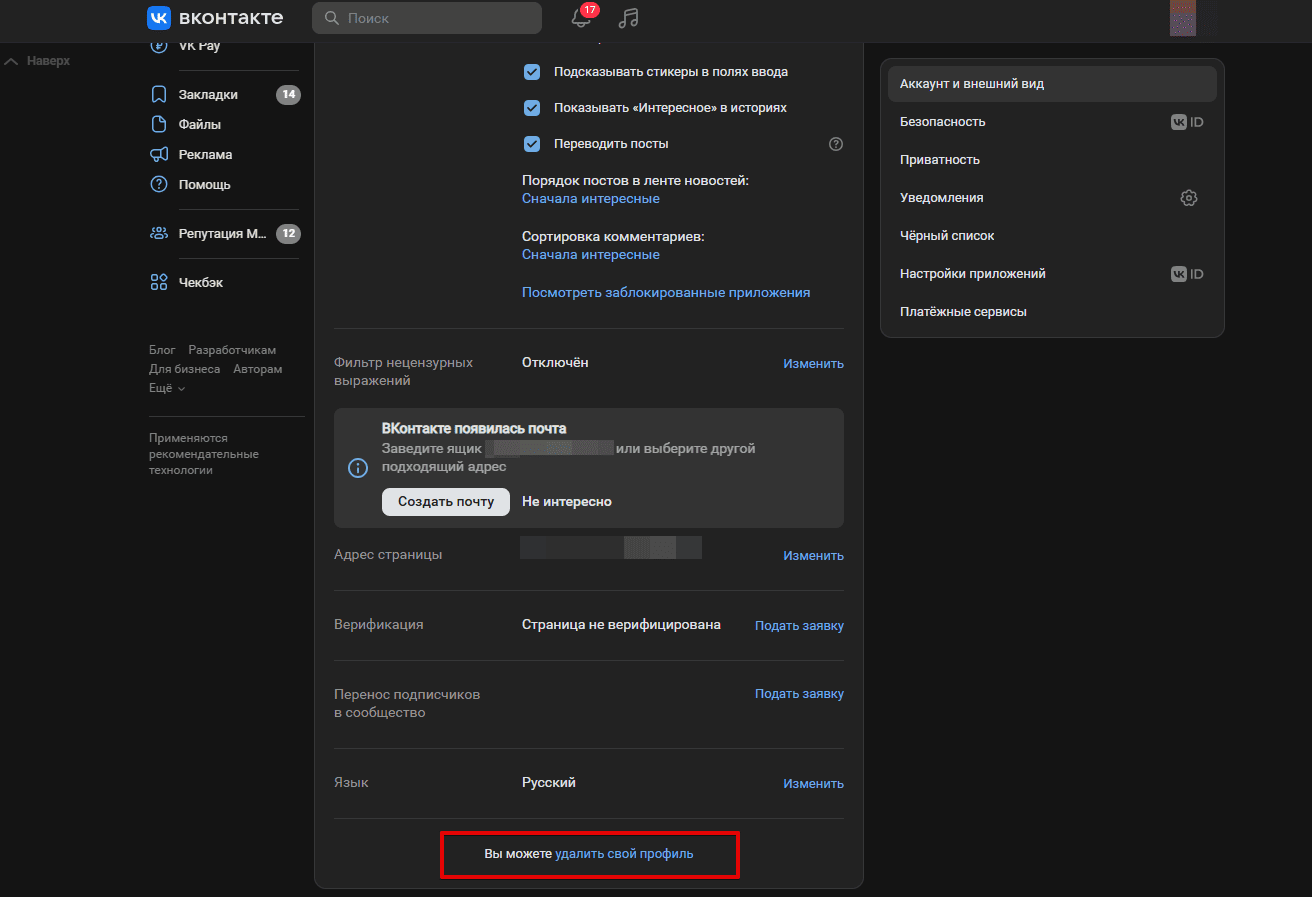Open the notifications bell icon
Image resolution: width=1312 pixels, height=897 pixels.
(581, 18)
